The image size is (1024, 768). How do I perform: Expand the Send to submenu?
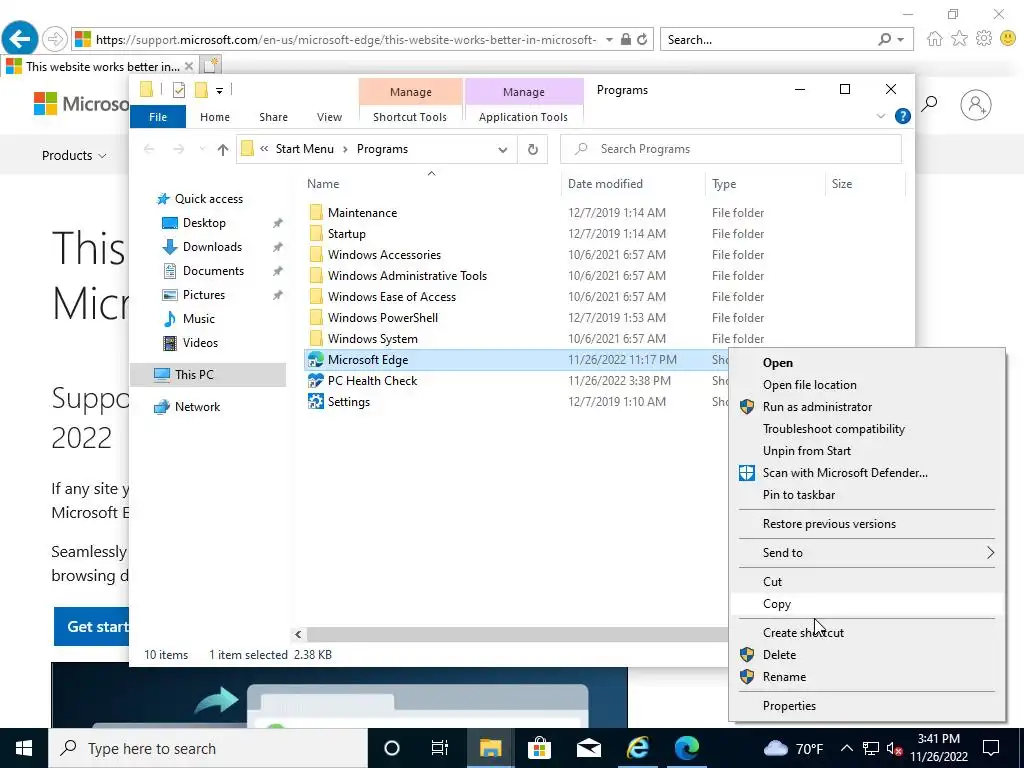[x=867, y=552]
